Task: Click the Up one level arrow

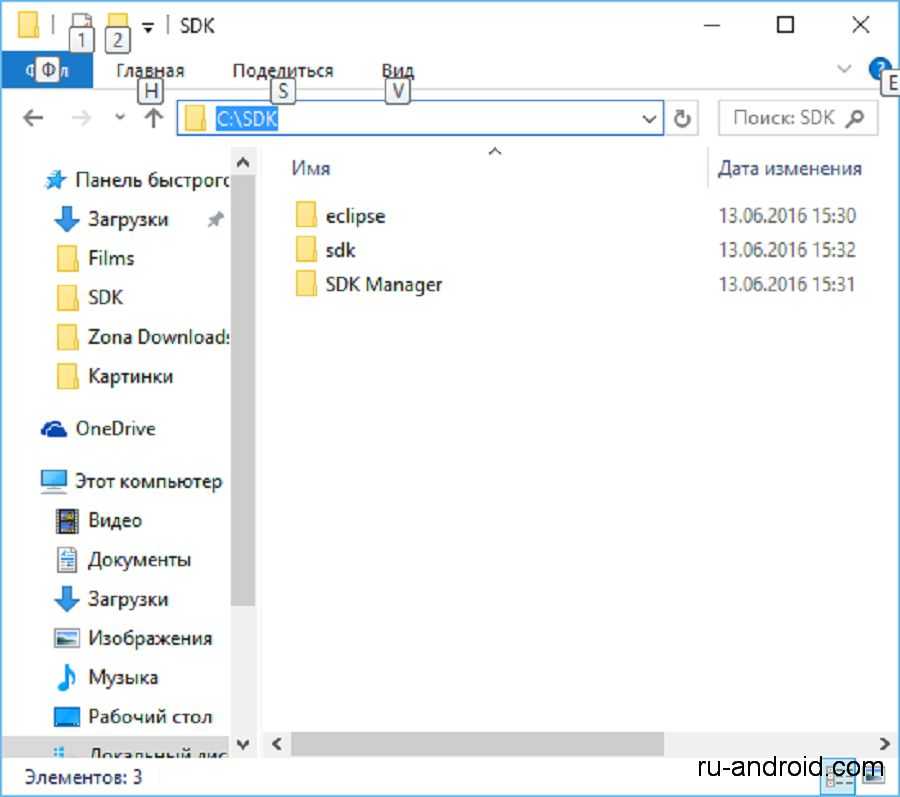Action: (x=153, y=118)
